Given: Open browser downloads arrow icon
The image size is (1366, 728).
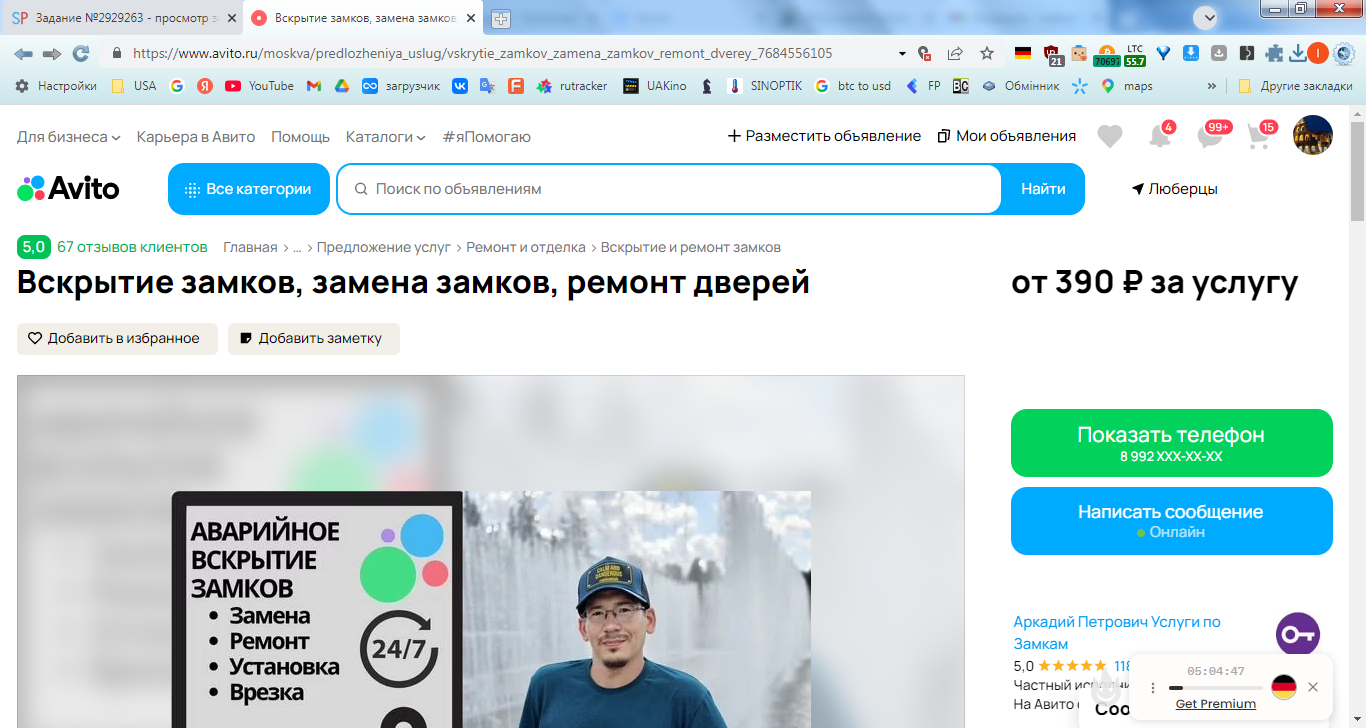Looking at the screenshot, I should pyautogui.click(x=1297, y=53).
